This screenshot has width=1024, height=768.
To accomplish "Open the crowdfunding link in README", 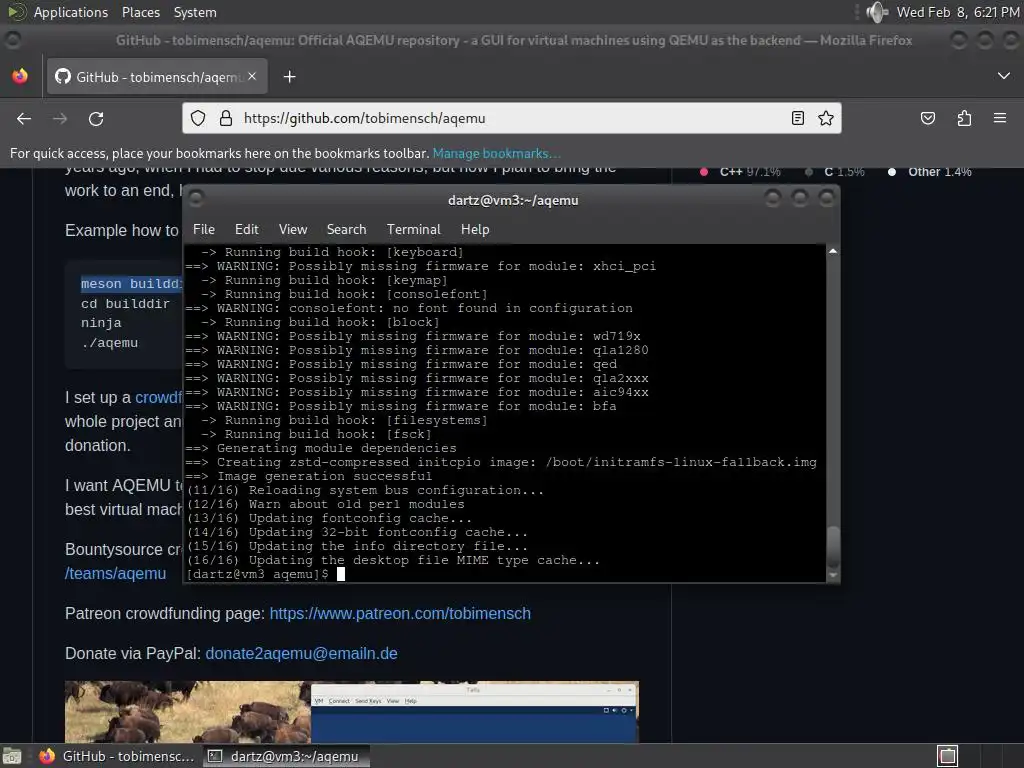I will [158, 397].
